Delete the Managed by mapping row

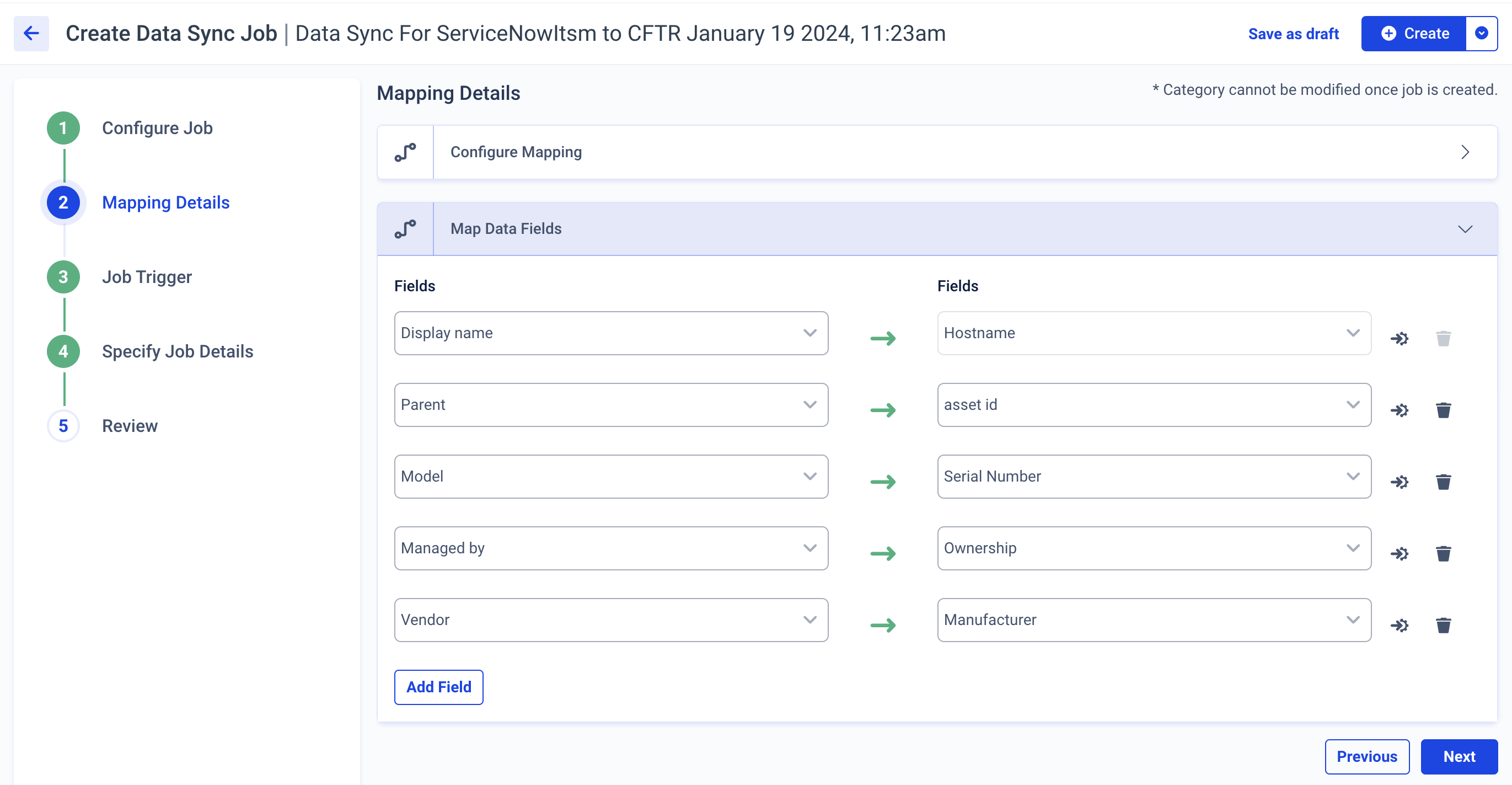pos(1443,553)
